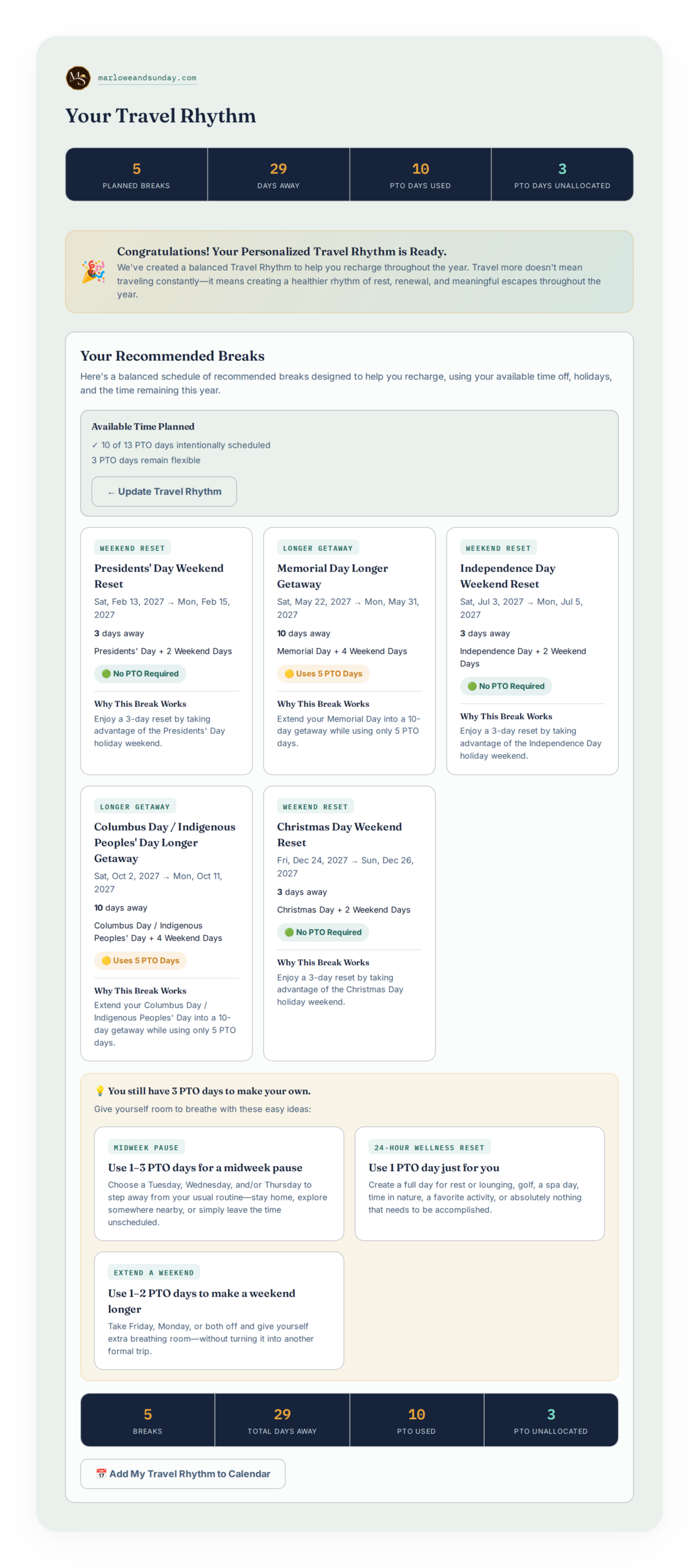Screen dimensions: 699x1568
Task: Select 'Use 1–3 PTO days for a midweek pause'
Action: [x=205, y=1167]
